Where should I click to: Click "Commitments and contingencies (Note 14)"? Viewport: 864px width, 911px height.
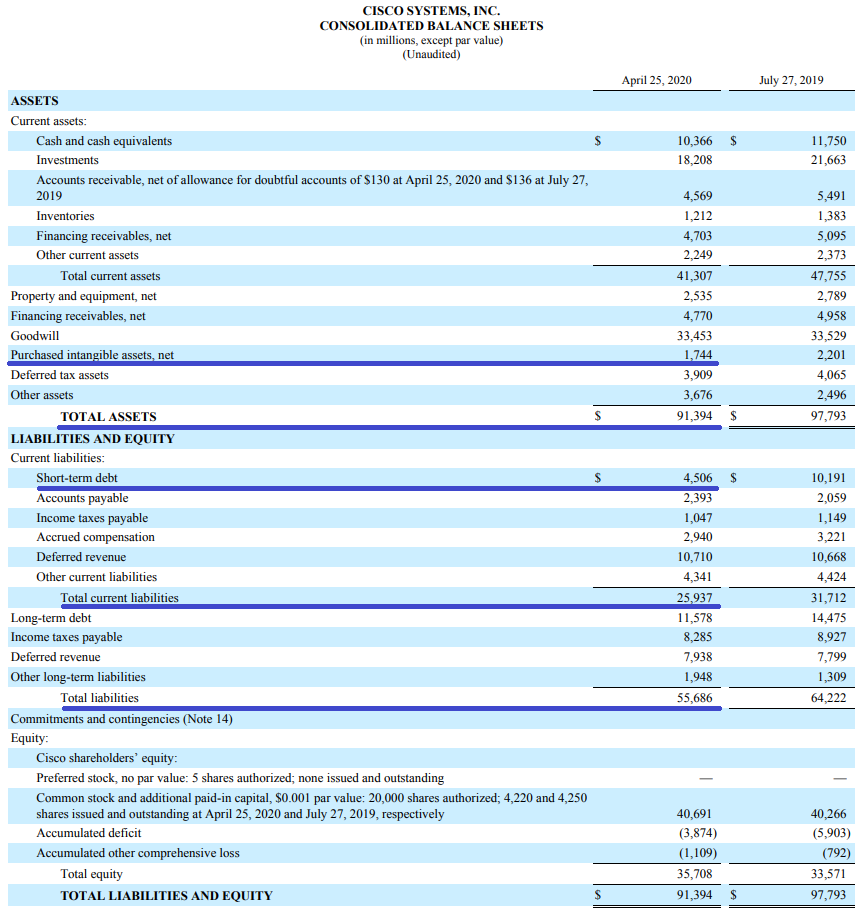(121, 719)
